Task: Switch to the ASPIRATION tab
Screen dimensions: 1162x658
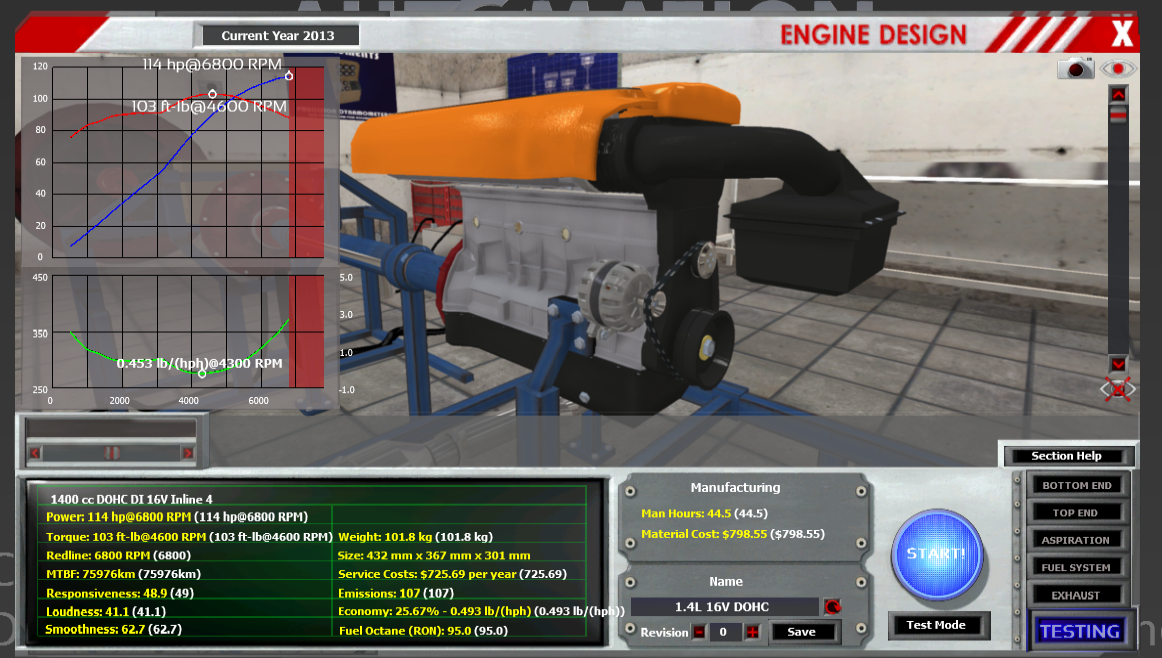Action: [1077, 540]
